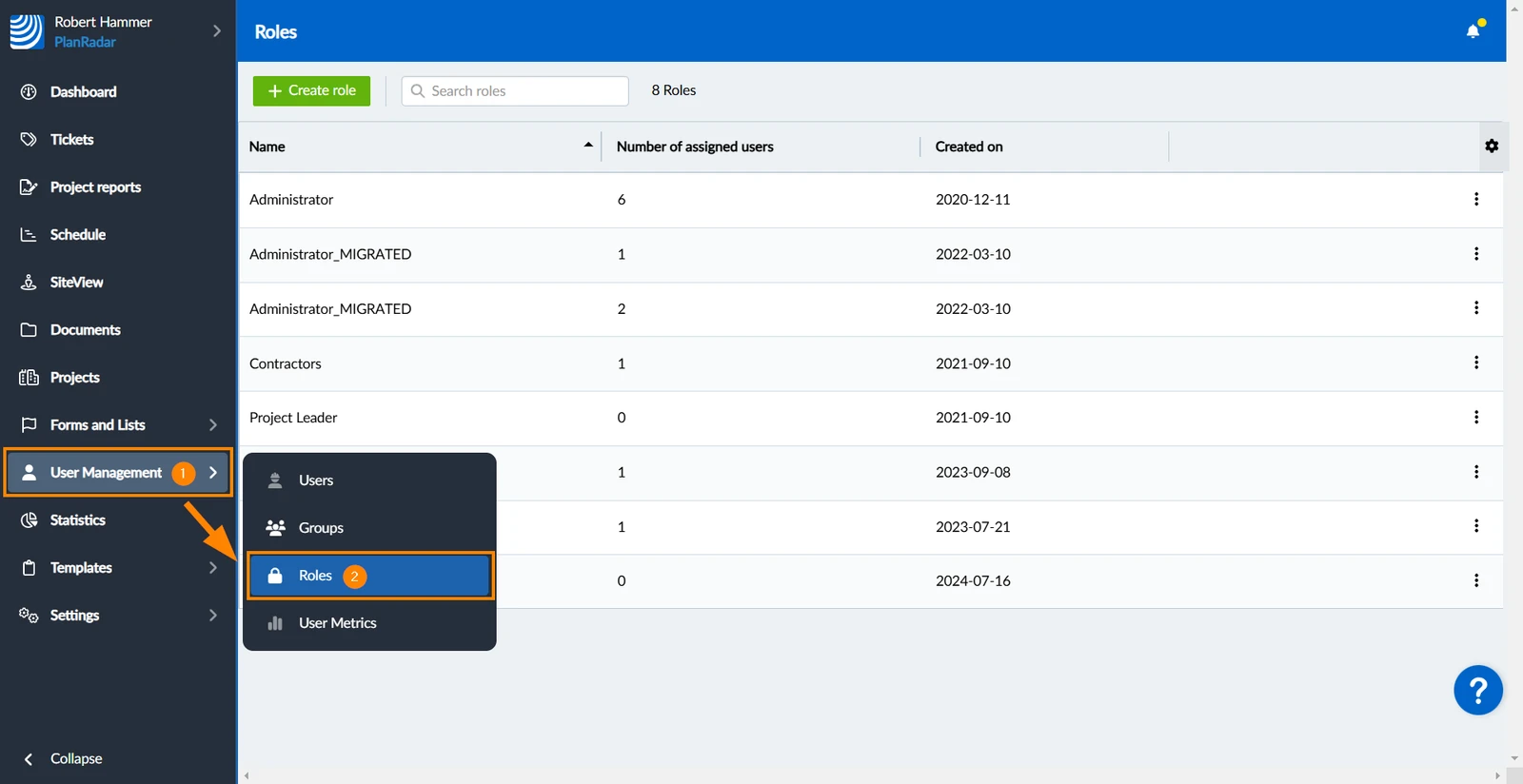Click the Administrator role name
Image resolution: width=1523 pixels, height=784 pixels.
[x=291, y=200]
